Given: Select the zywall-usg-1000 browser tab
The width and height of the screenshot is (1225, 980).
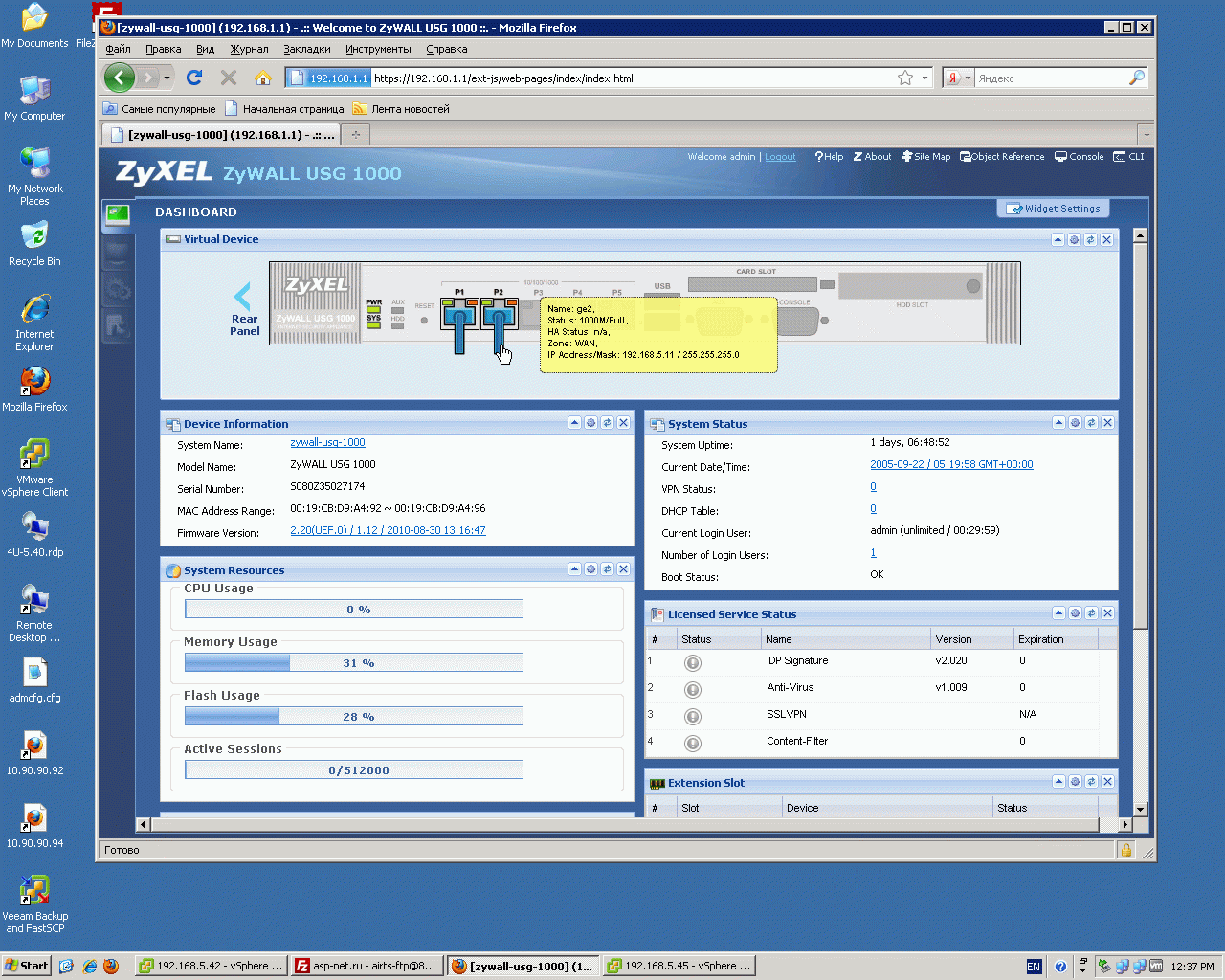Looking at the screenshot, I should (x=222, y=135).
